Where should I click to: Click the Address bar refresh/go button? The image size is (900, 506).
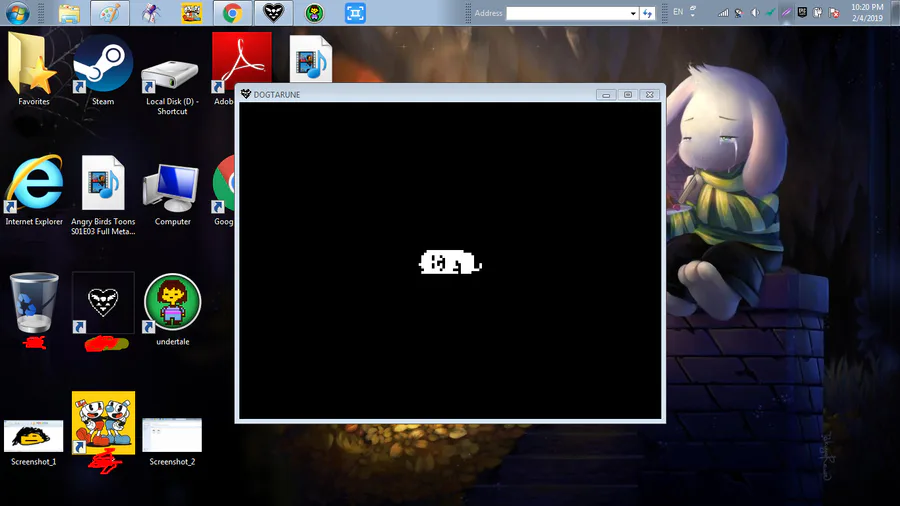pyautogui.click(x=647, y=13)
